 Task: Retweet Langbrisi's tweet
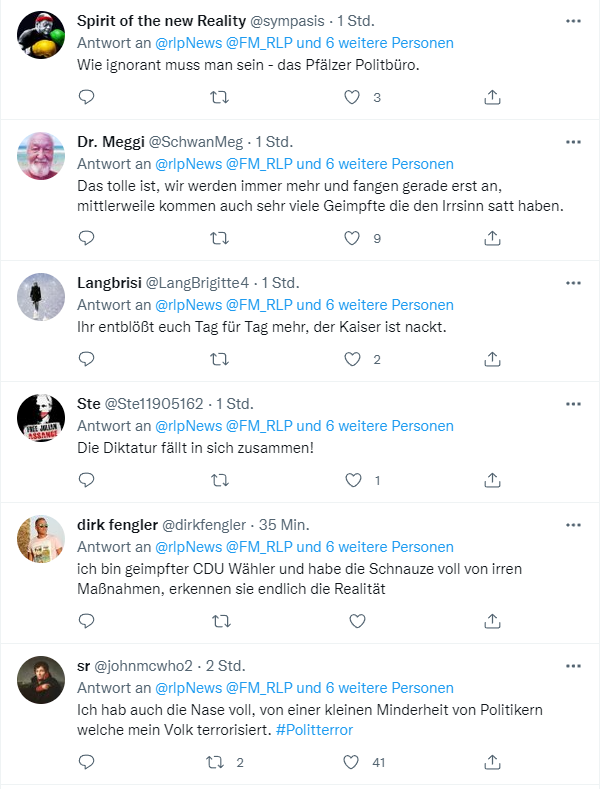[x=220, y=359]
